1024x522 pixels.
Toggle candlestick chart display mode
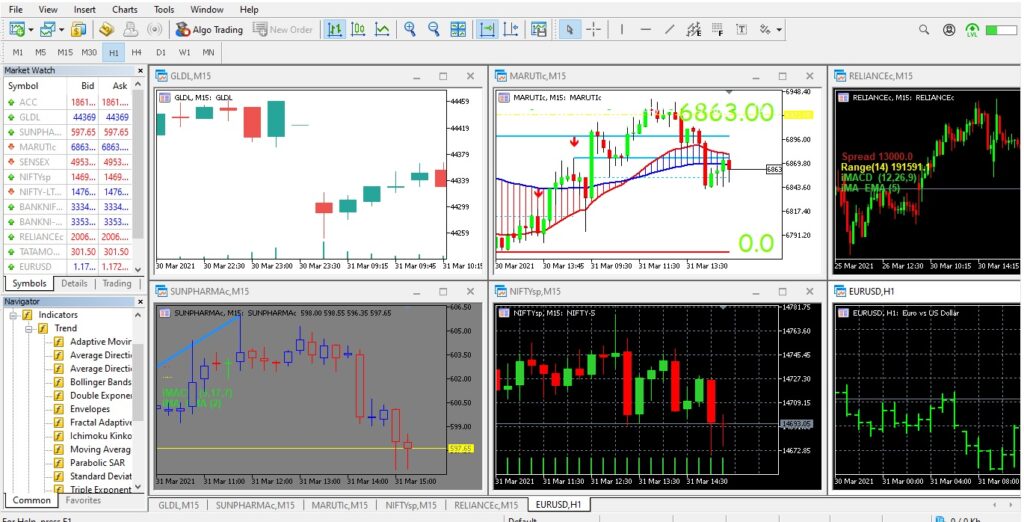coord(358,29)
